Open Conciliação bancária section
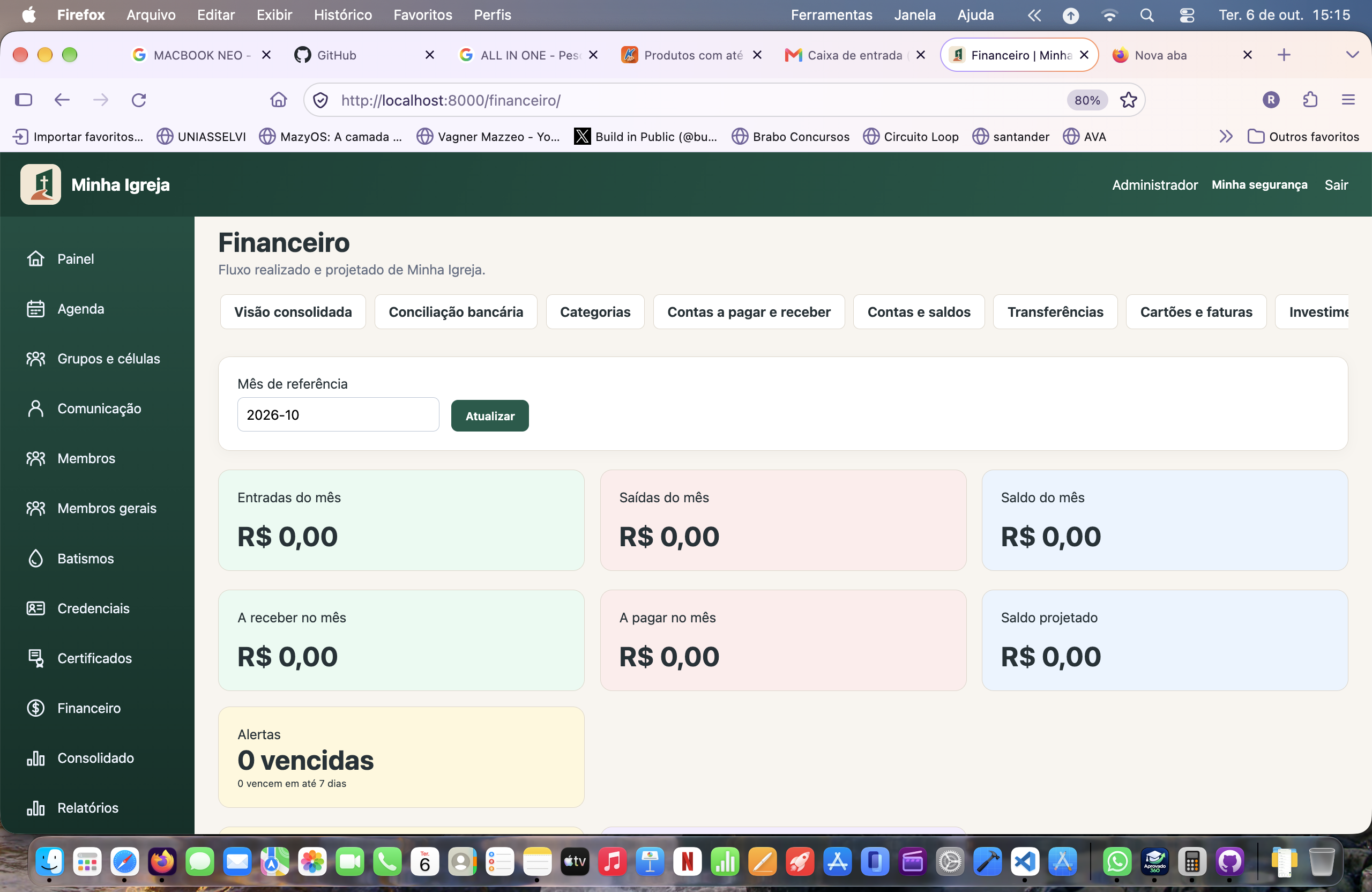The image size is (1372, 892). [456, 312]
